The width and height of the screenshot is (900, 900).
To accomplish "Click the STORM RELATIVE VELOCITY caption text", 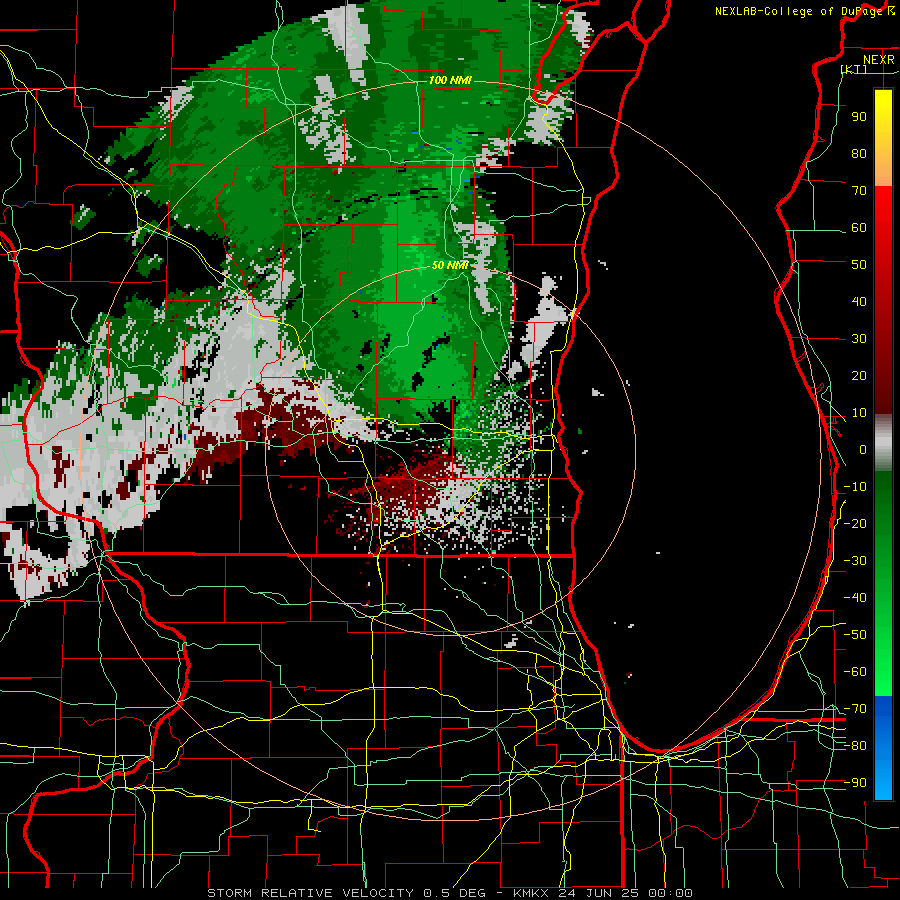I will [450, 893].
